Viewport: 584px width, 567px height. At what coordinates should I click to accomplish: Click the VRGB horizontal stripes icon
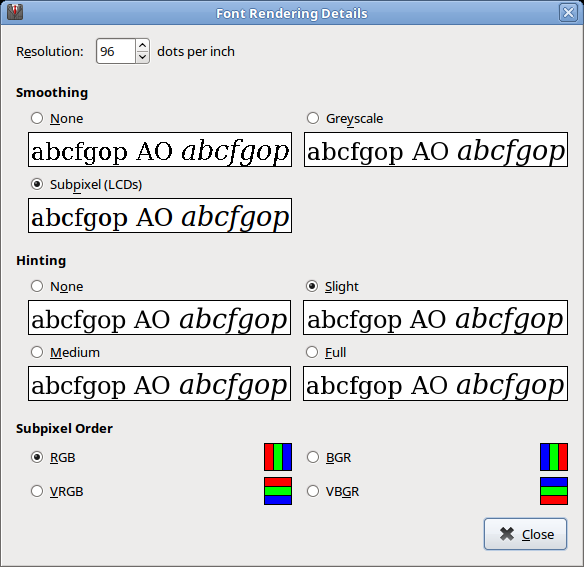(x=278, y=491)
